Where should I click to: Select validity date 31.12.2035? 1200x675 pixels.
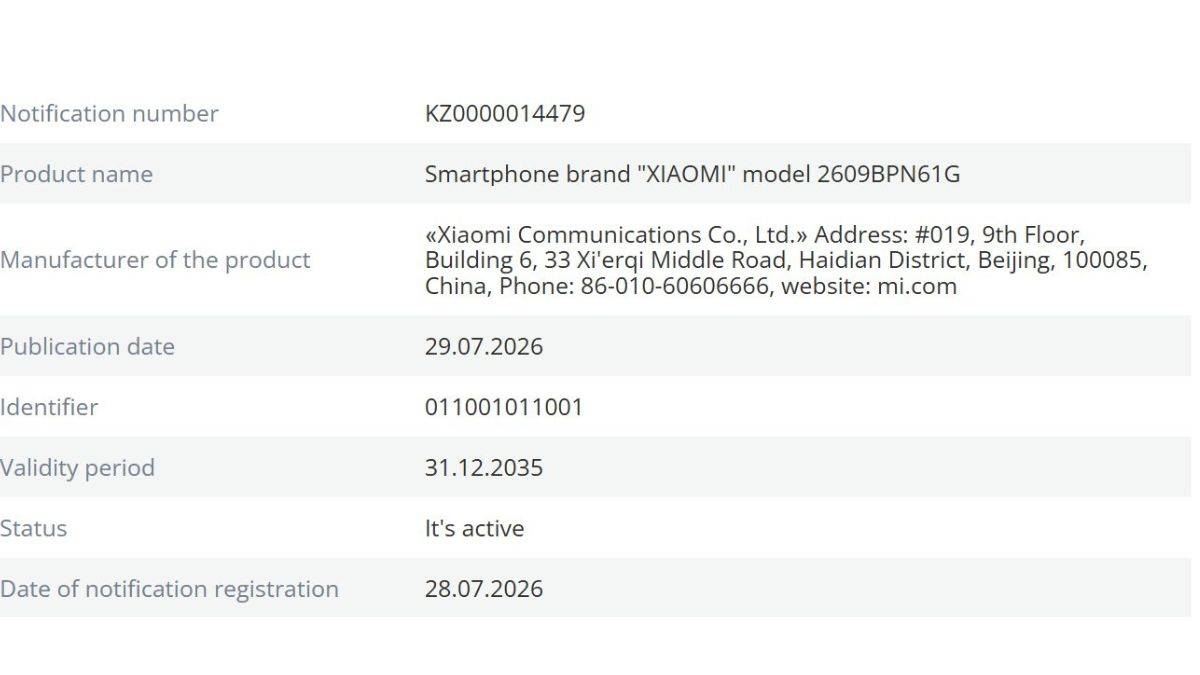click(484, 468)
